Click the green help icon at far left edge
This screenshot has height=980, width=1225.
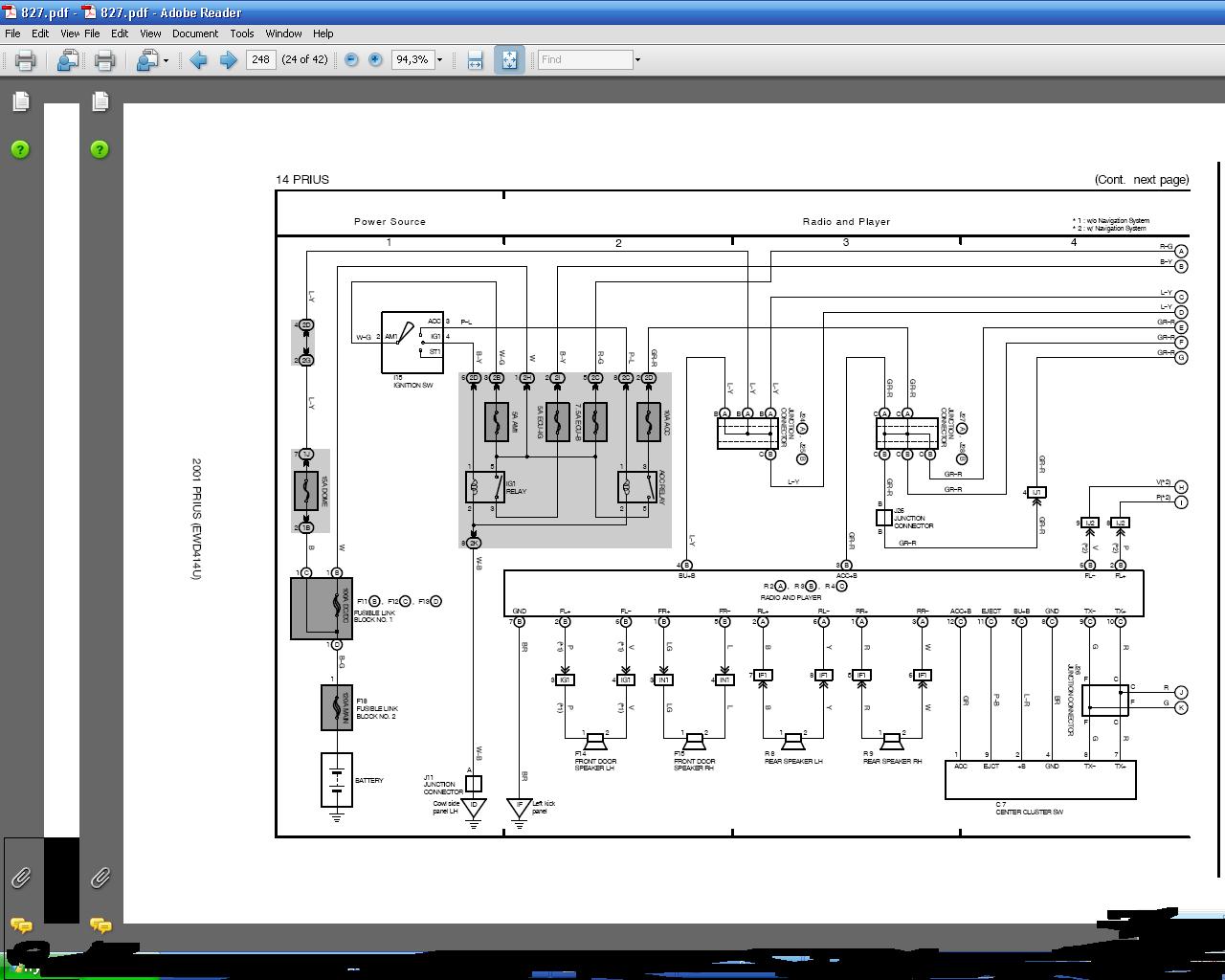pos(20,149)
